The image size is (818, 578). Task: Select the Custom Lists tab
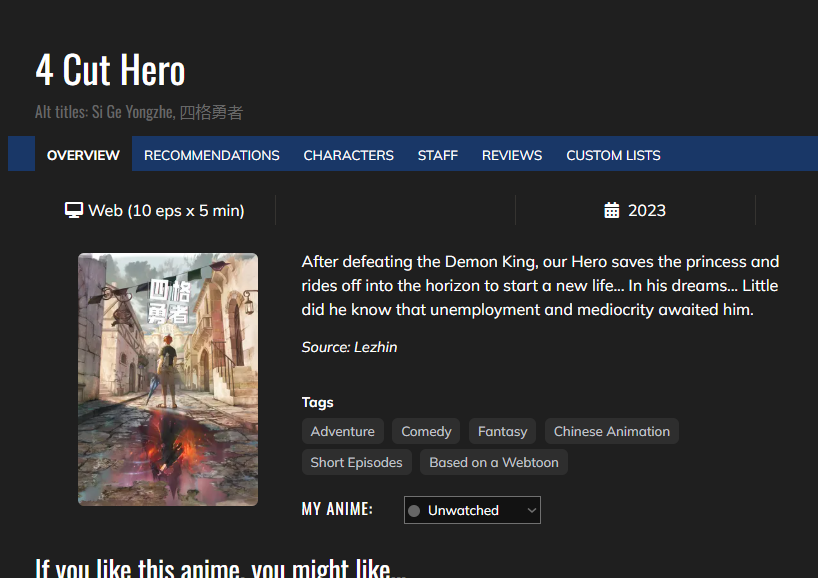[x=613, y=155]
